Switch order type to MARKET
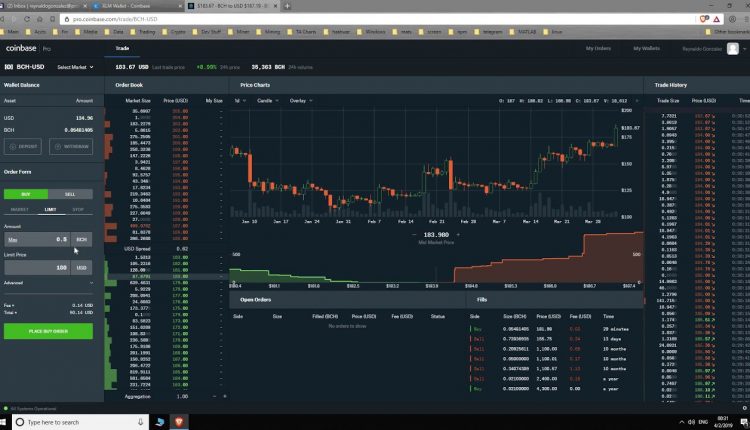The image size is (750, 430). click(20, 209)
